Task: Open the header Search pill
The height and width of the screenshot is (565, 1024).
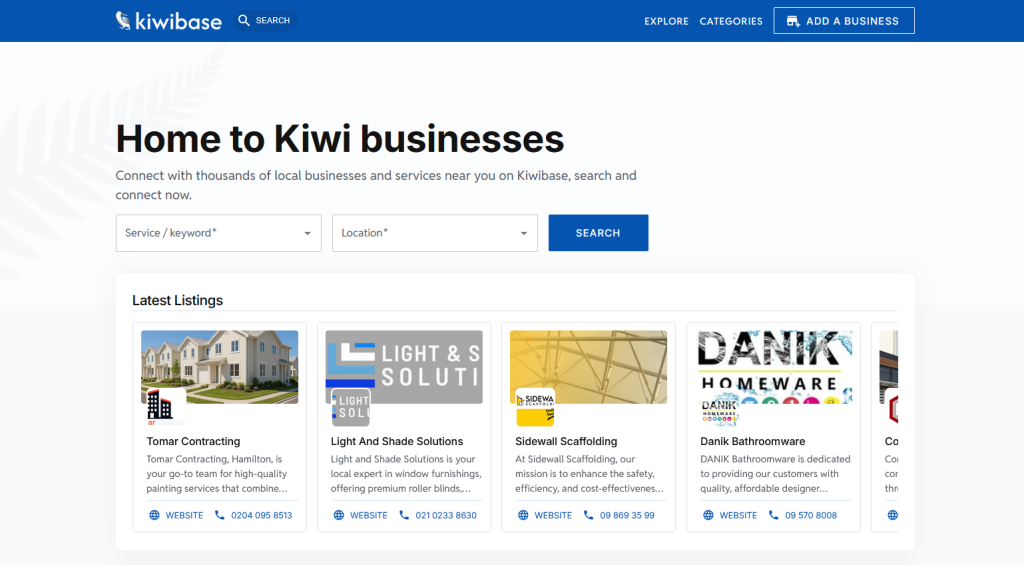Action: (265, 20)
